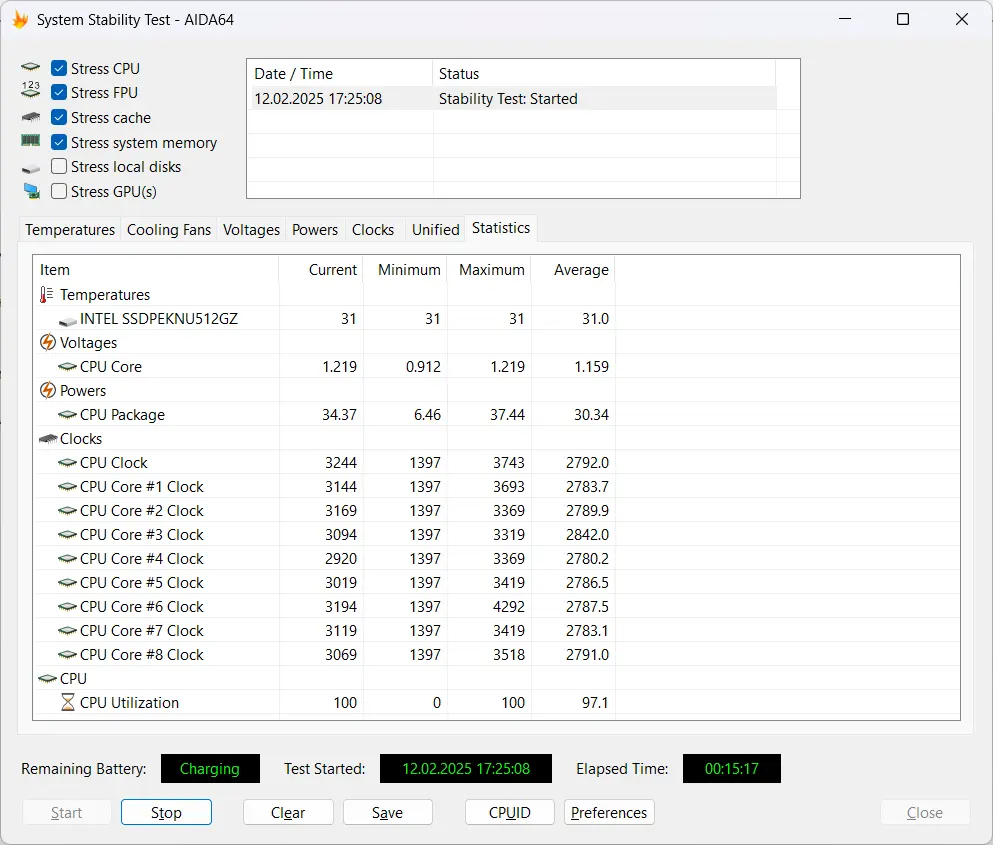The height and width of the screenshot is (845, 993).
Task: Click the GPU monitor icon beside Stress GPU(s)
Action: (31, 191)
